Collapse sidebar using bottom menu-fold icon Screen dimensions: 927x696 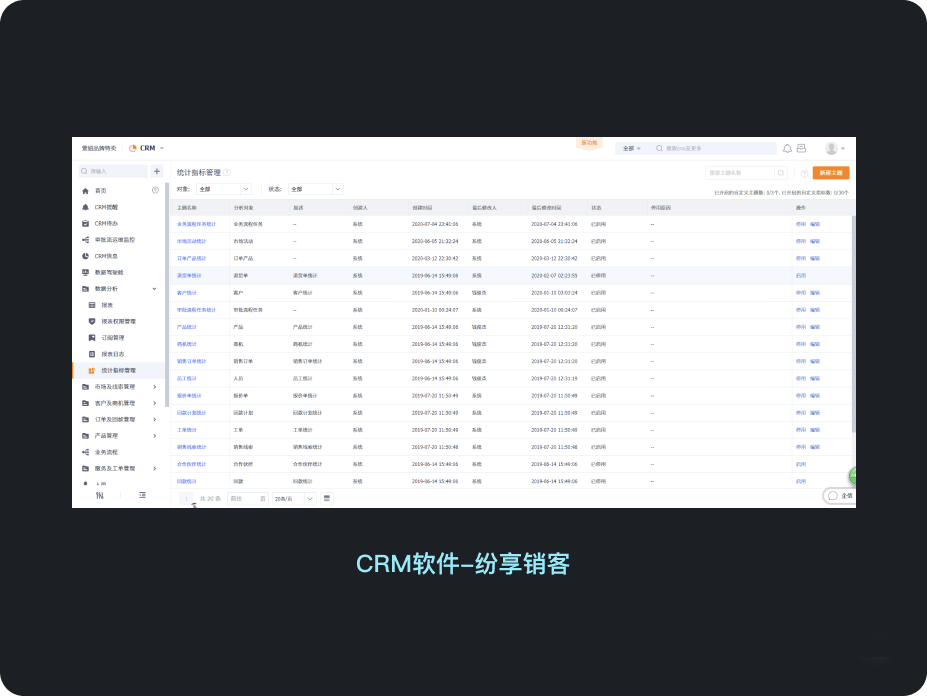click(142, 496)
